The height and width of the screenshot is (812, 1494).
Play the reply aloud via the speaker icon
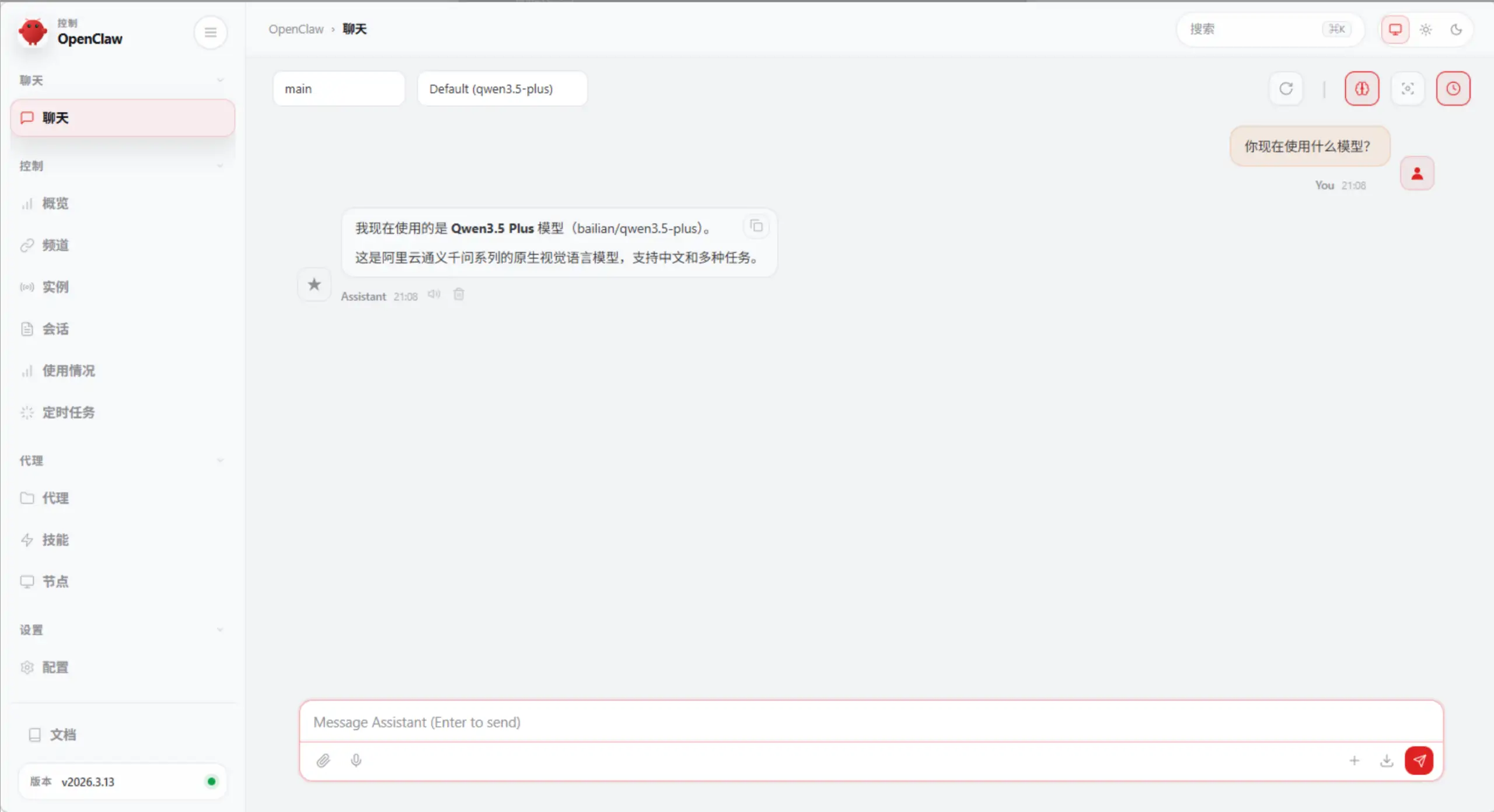(434, 294)
